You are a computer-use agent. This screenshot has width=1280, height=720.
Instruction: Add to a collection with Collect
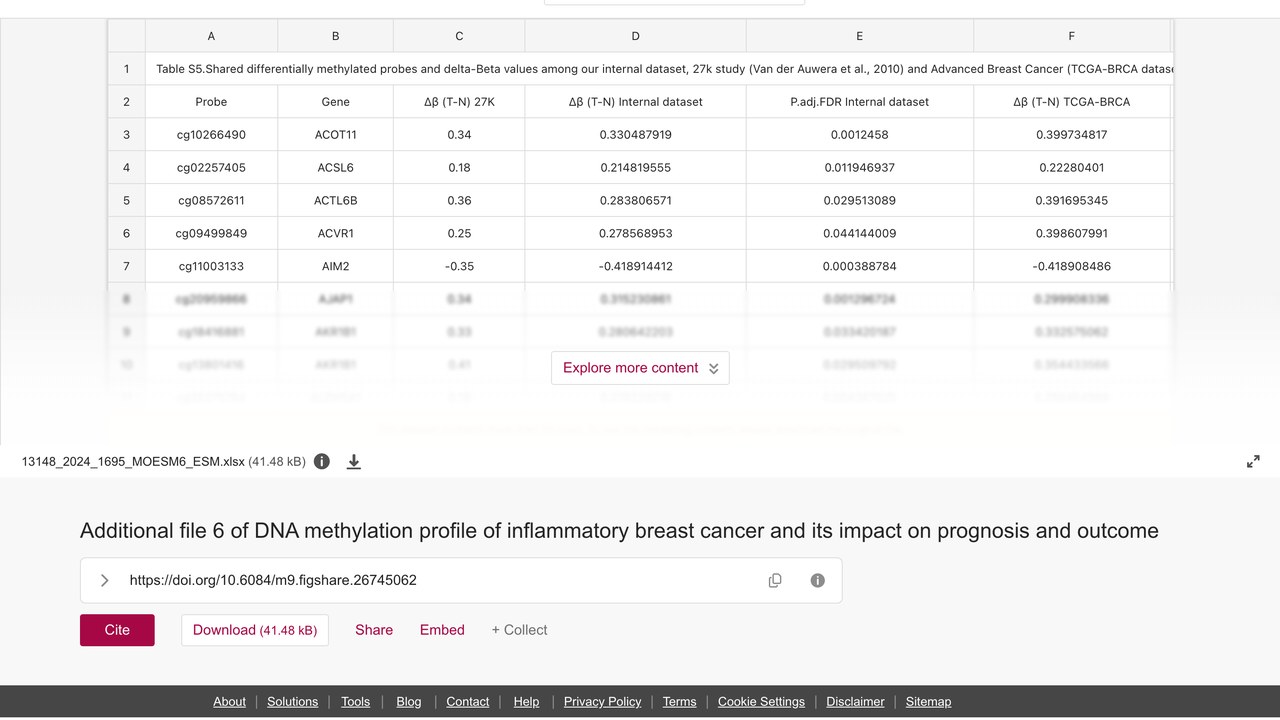tap(519, 630)
